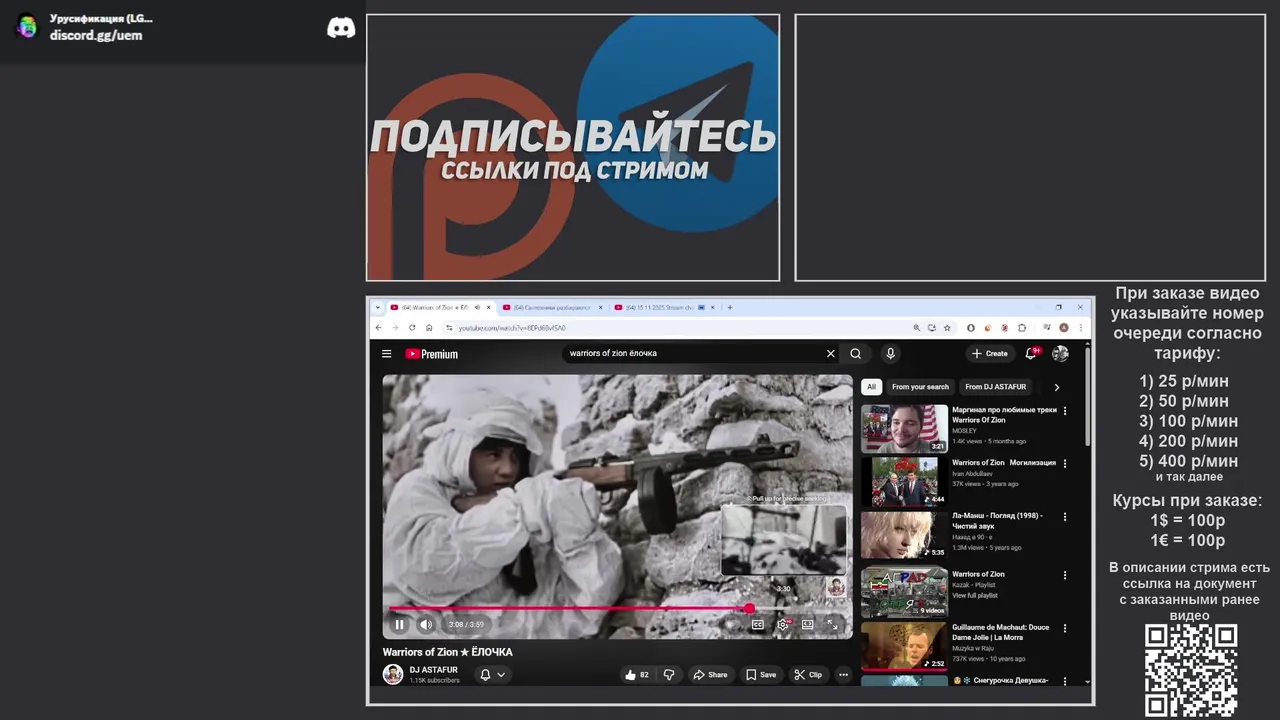Show more filter chips with right arrow
Screen dimensions: 1280x720
(1057, 387)
